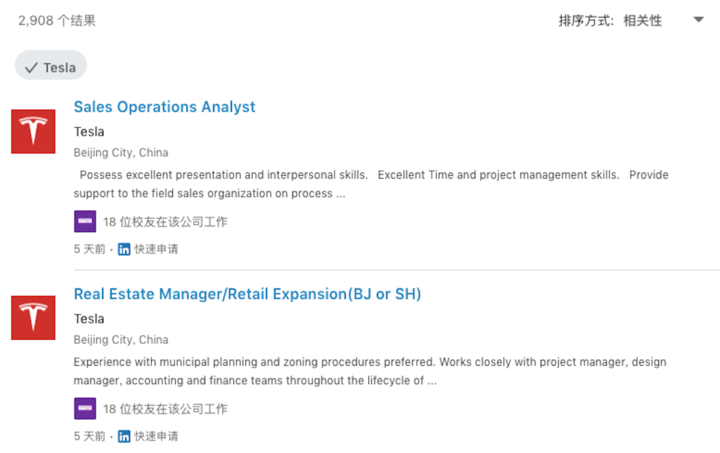The width and height of the screenshot is (720, 453).
Task: Click 快速申请 quick apply text in second listing
Action: point(156,436)
